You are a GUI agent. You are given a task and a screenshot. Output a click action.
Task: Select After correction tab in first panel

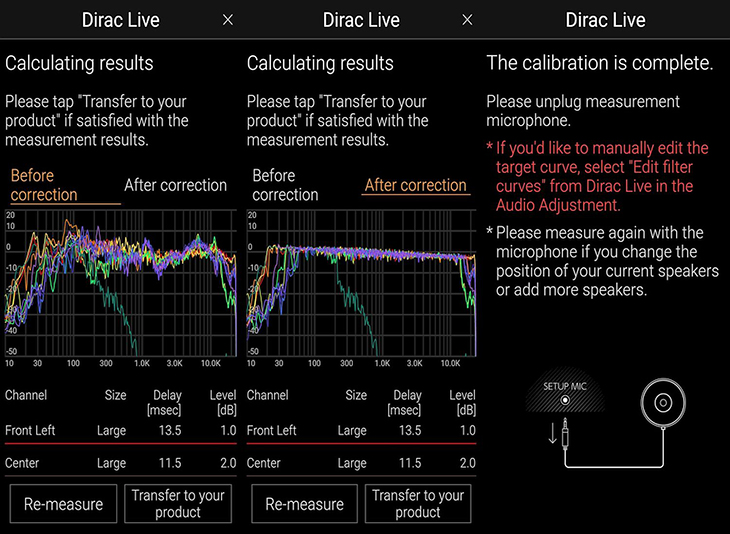coord(176,185)
